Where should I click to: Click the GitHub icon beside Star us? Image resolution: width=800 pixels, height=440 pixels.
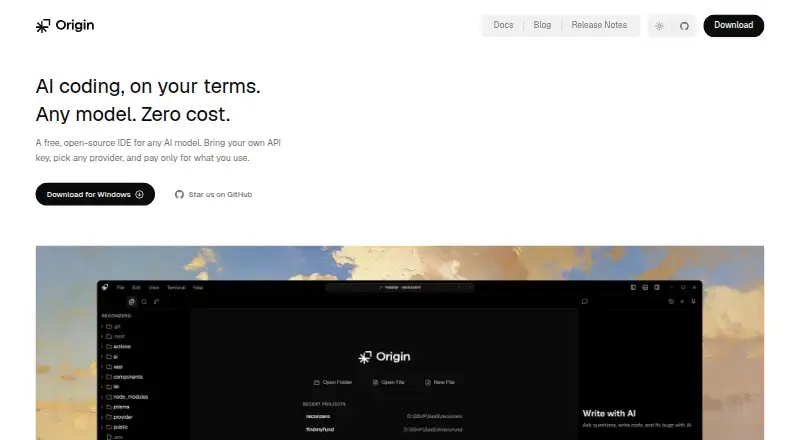(179, 194)
